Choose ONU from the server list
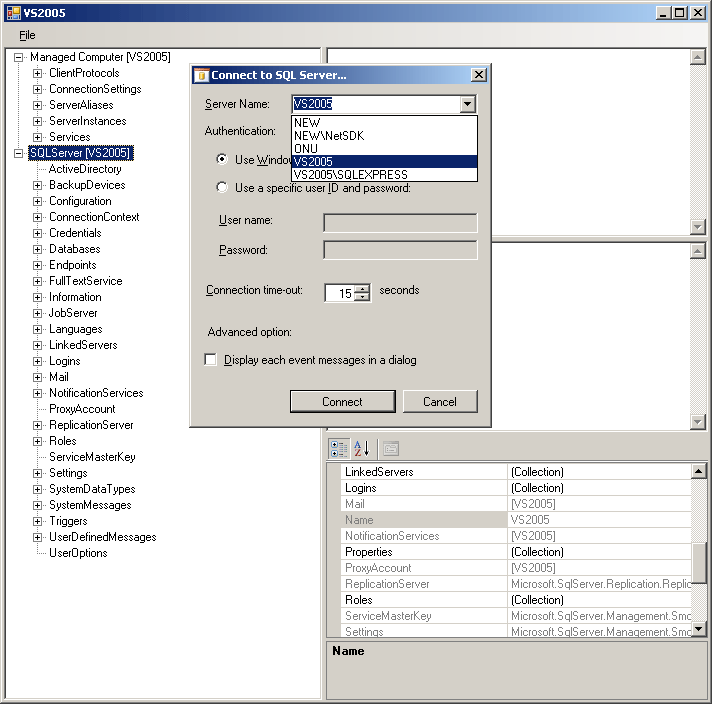Image resolution: width=712 pixels, height=704 pixels. pos(384,149)
